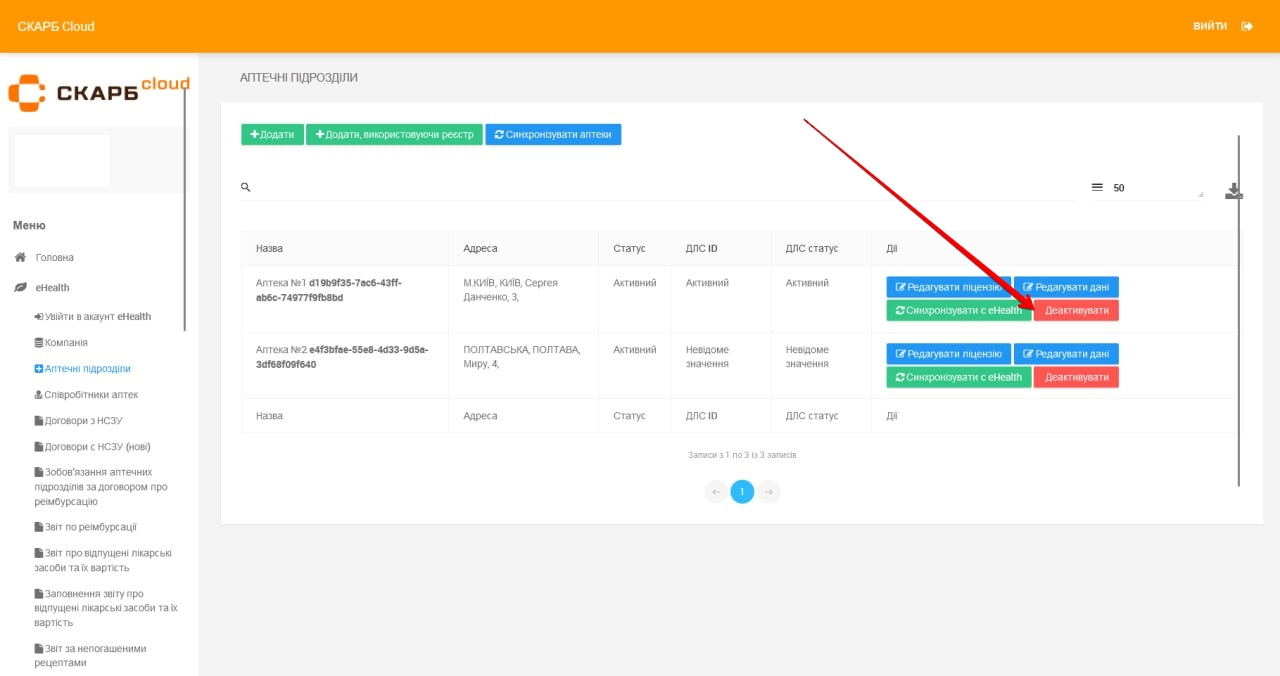Collapse the eHealth menu section

[x=53, y=287]
